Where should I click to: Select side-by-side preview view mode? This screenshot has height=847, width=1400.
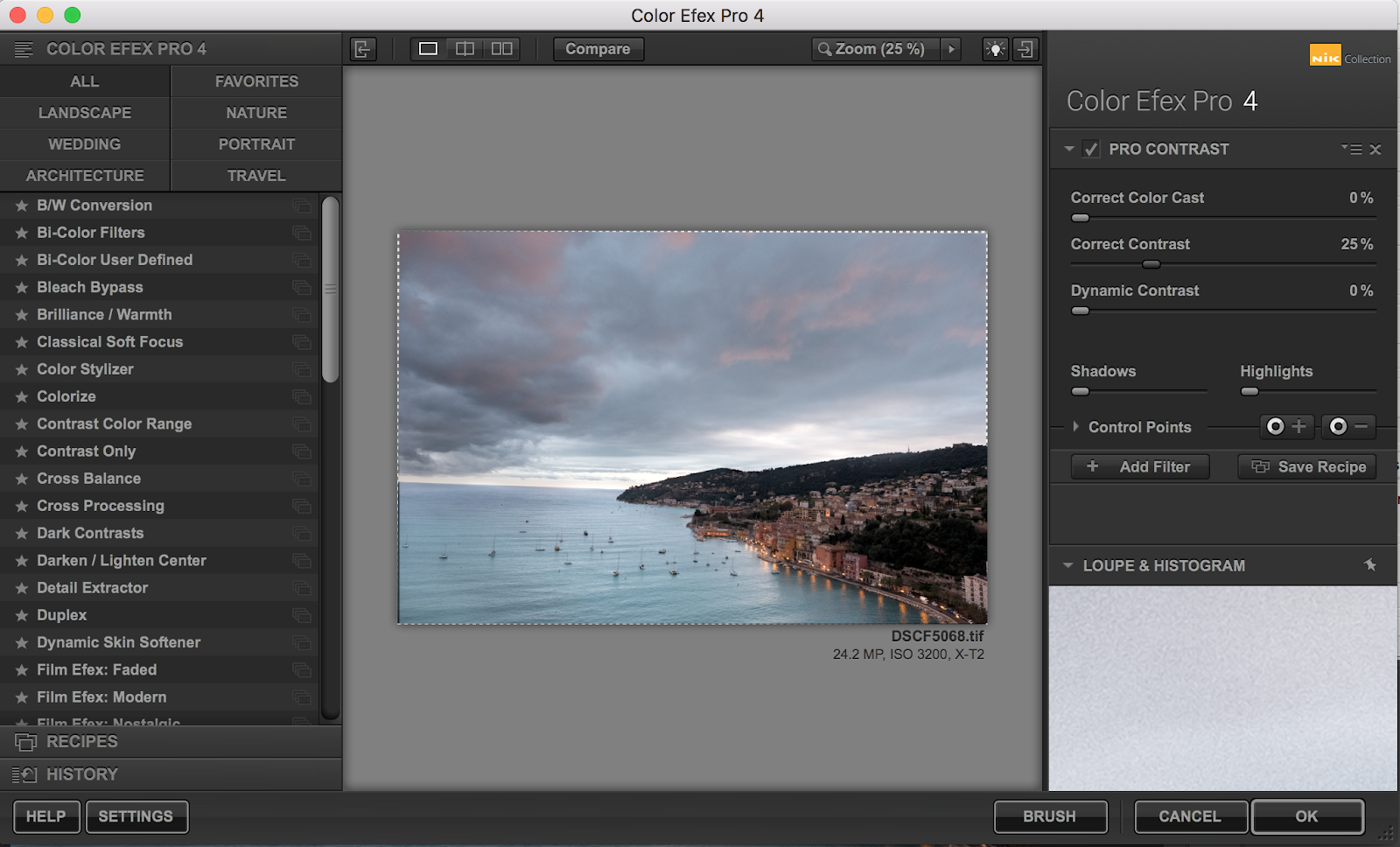click(x=501, y=49)
